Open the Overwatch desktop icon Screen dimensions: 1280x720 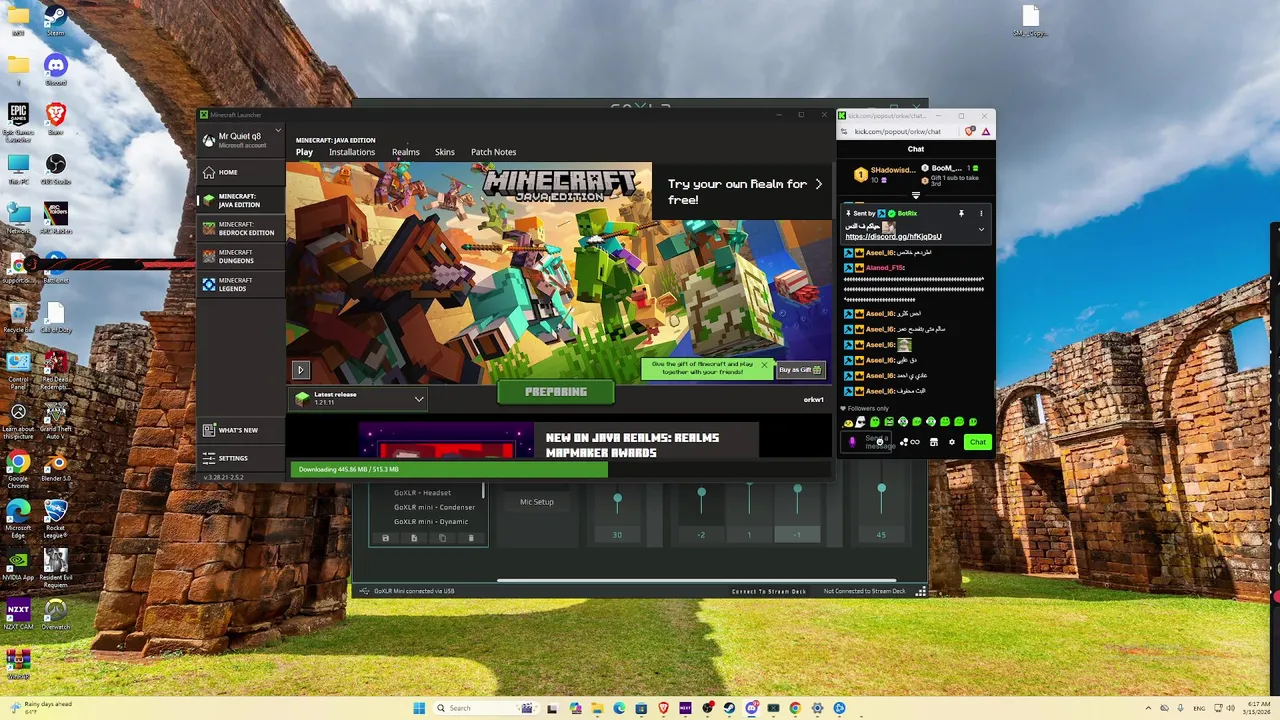click(56, 614)
